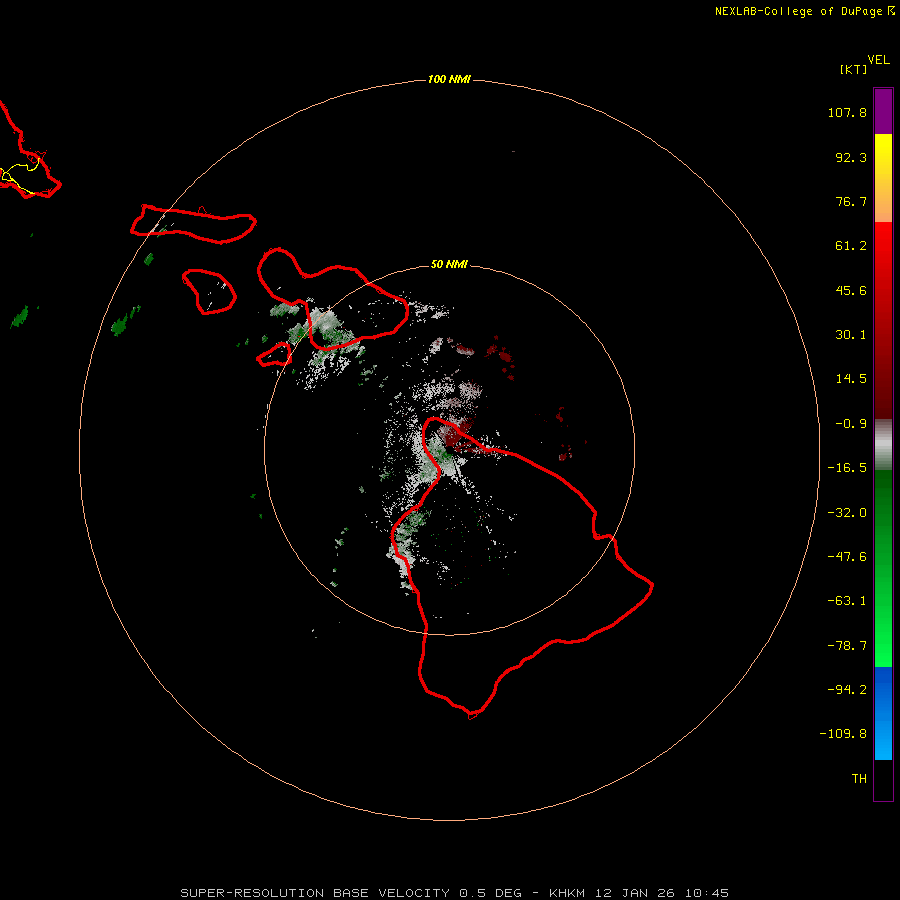Image resolution: width=900 pixels, height=900 pixels.
Task: Click the 92.3 legend value
Action: click(851, 157)
